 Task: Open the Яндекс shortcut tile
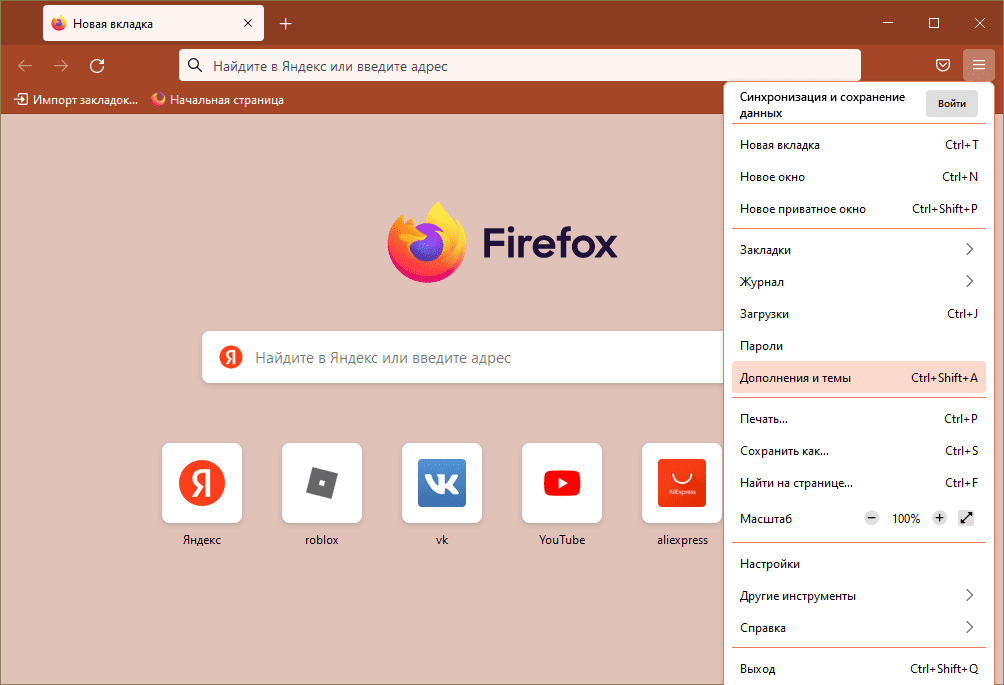coord(202,483)
